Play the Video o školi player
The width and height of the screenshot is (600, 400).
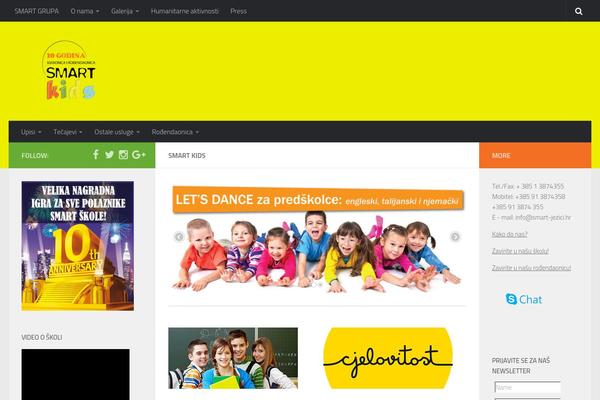tap(75, 374)
